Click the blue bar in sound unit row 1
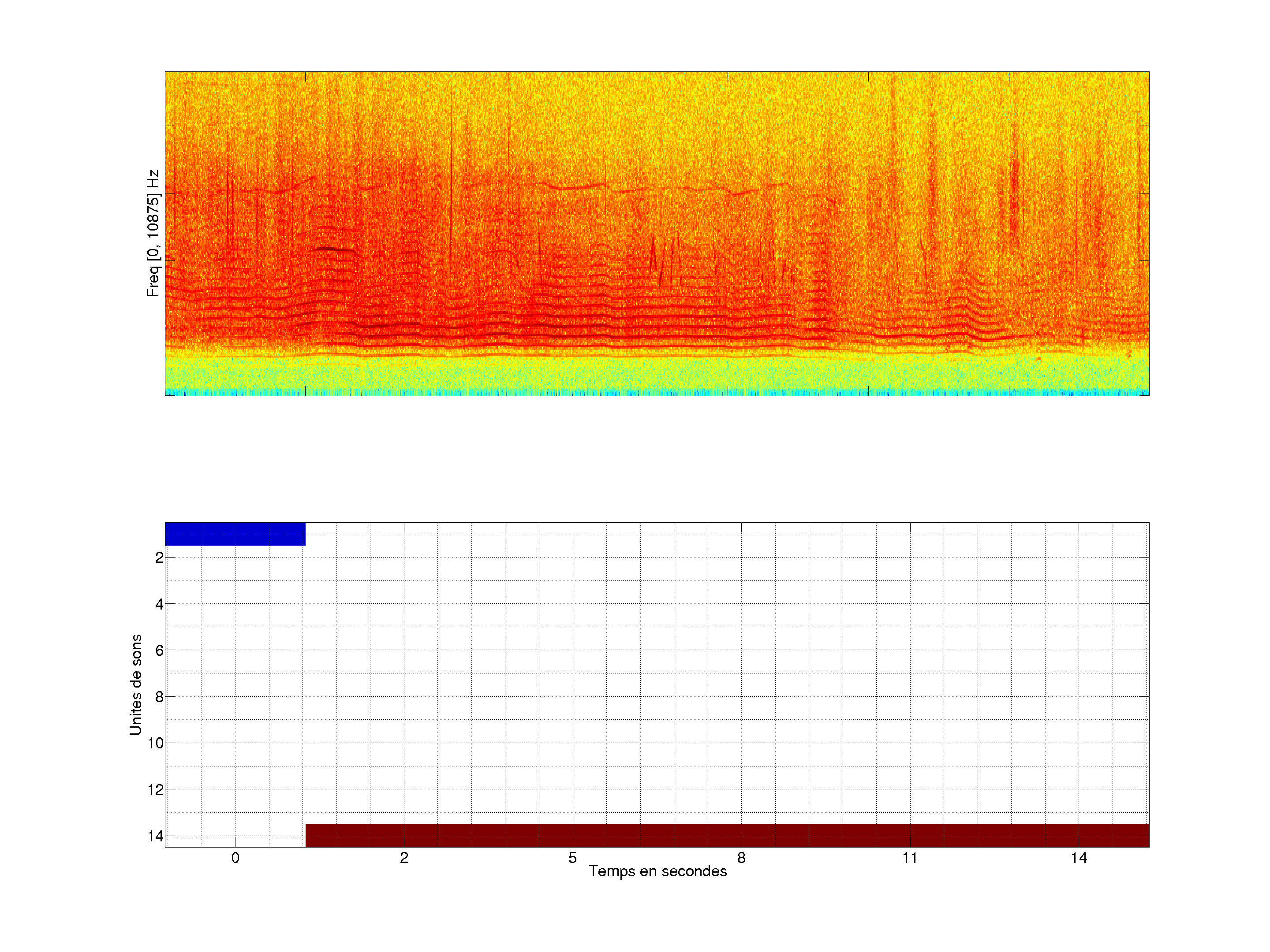The image size is (1270, 952). (x=235, y=534)
